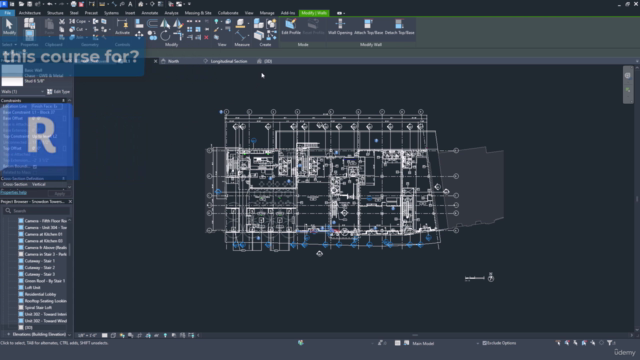Click the Edit Profile icon
The image size is (640, 360).
pos(291,24)
